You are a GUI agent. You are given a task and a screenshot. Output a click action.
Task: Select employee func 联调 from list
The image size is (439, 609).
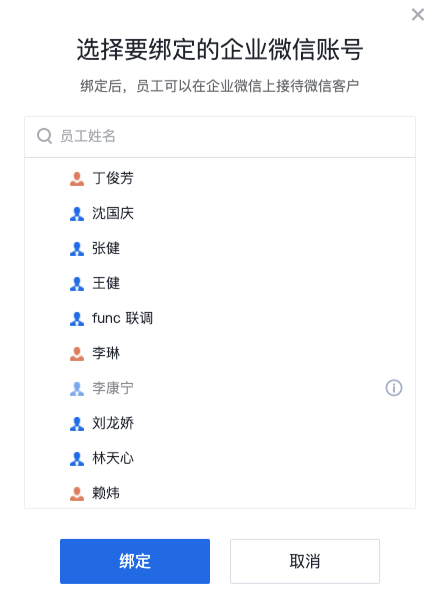220,318
